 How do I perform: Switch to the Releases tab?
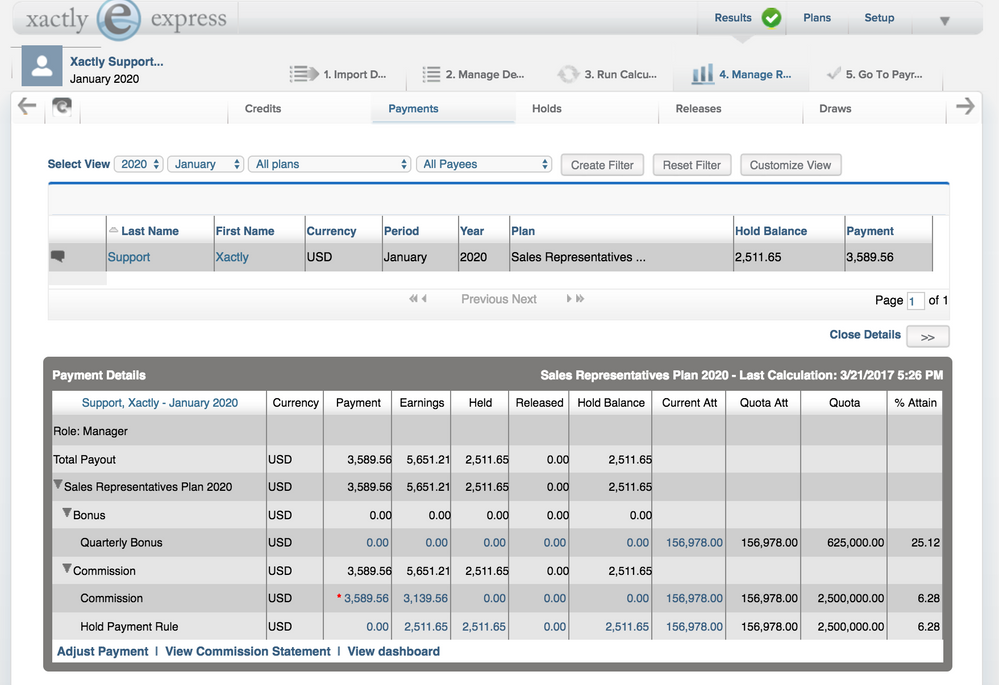(x=698, y=108)
